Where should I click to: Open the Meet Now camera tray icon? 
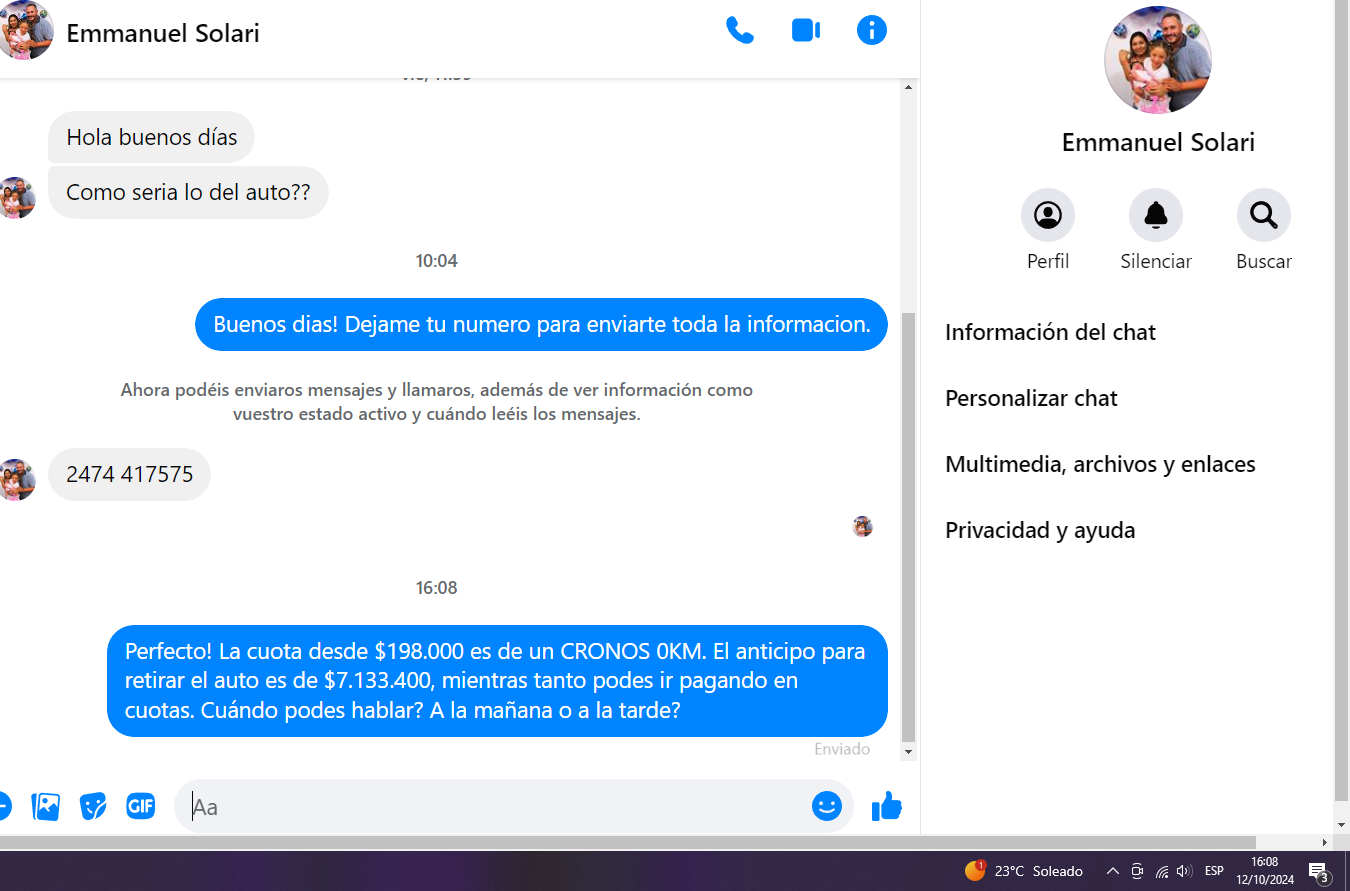pyautogui.click(x=1137, y=871)
